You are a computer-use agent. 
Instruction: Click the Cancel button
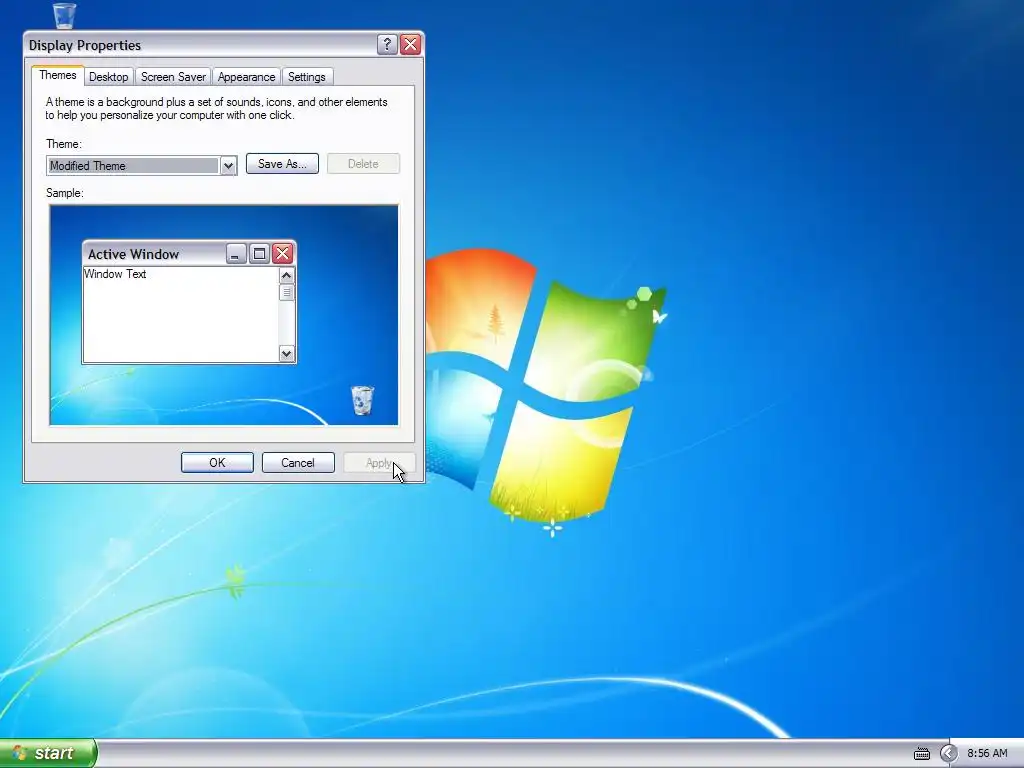(x=298, y=462)
